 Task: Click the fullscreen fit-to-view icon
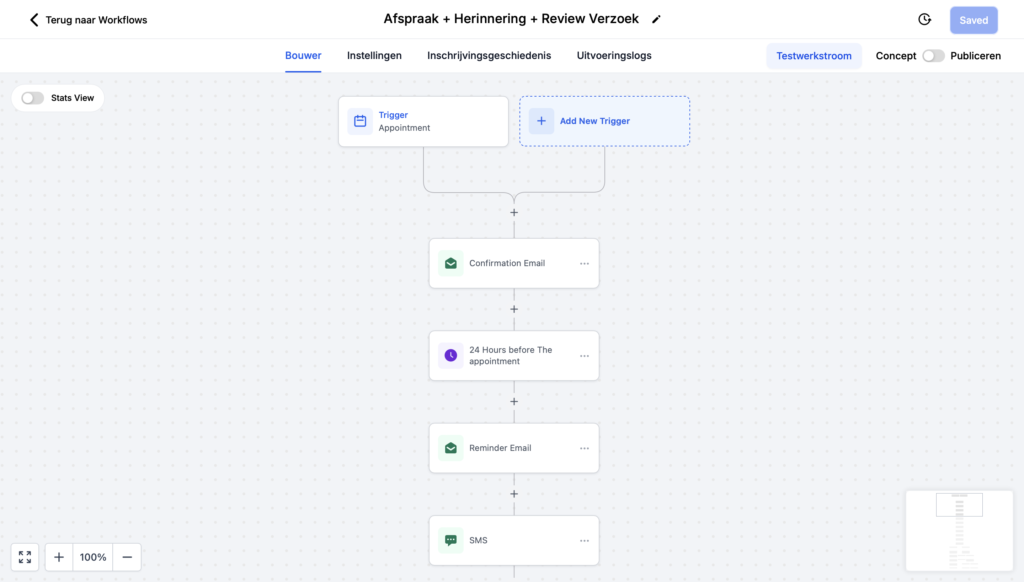pyautogui.click(x=25, y=557)
